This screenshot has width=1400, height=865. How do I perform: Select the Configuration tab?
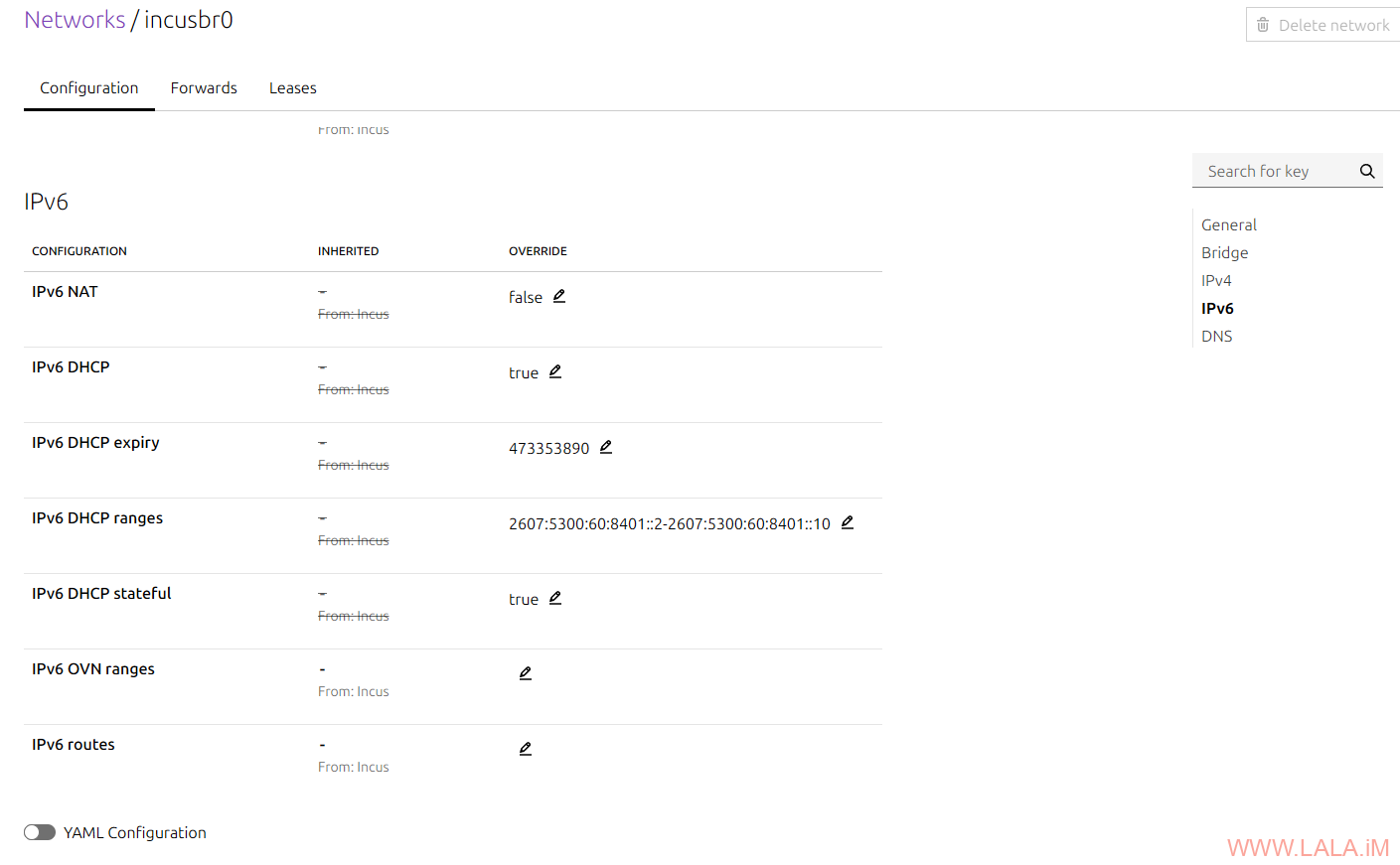click(89, 88)
